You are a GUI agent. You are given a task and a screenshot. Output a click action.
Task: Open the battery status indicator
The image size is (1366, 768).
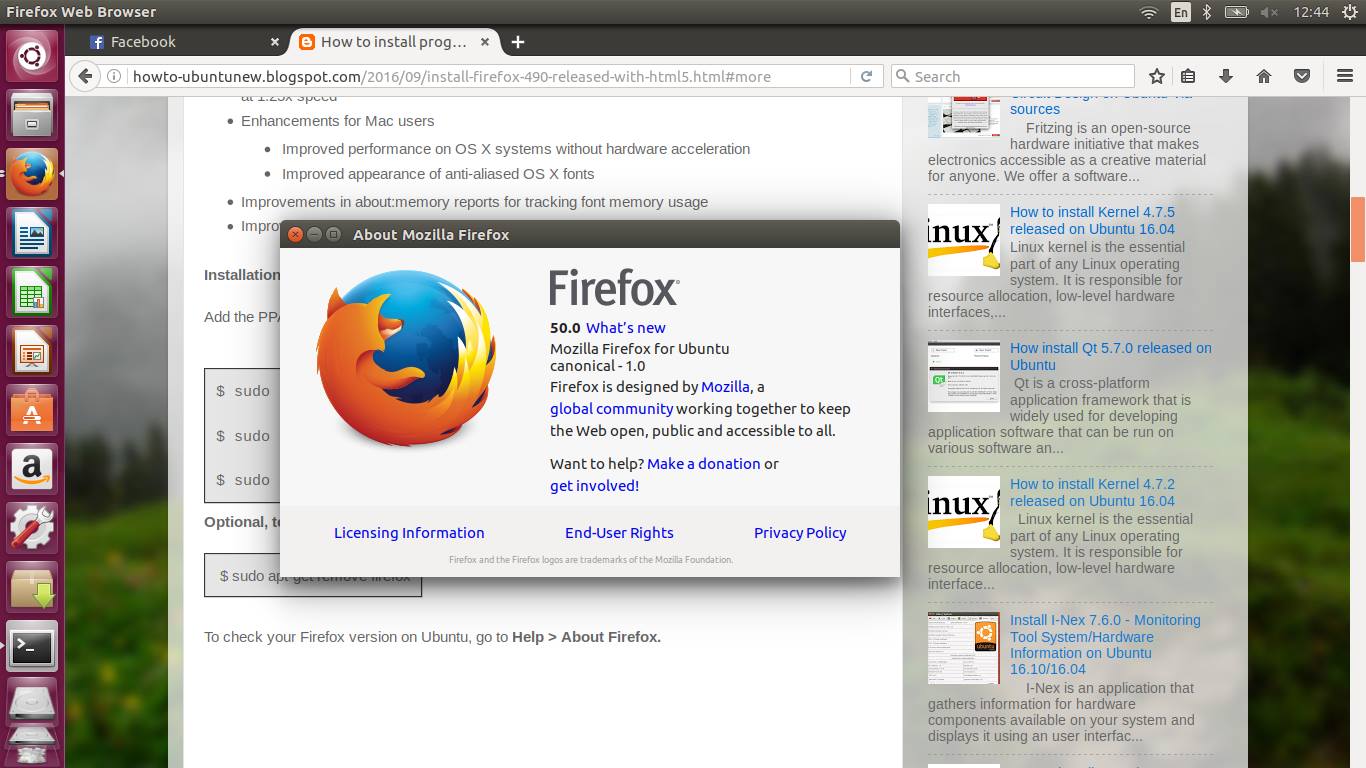[1237, 12]
